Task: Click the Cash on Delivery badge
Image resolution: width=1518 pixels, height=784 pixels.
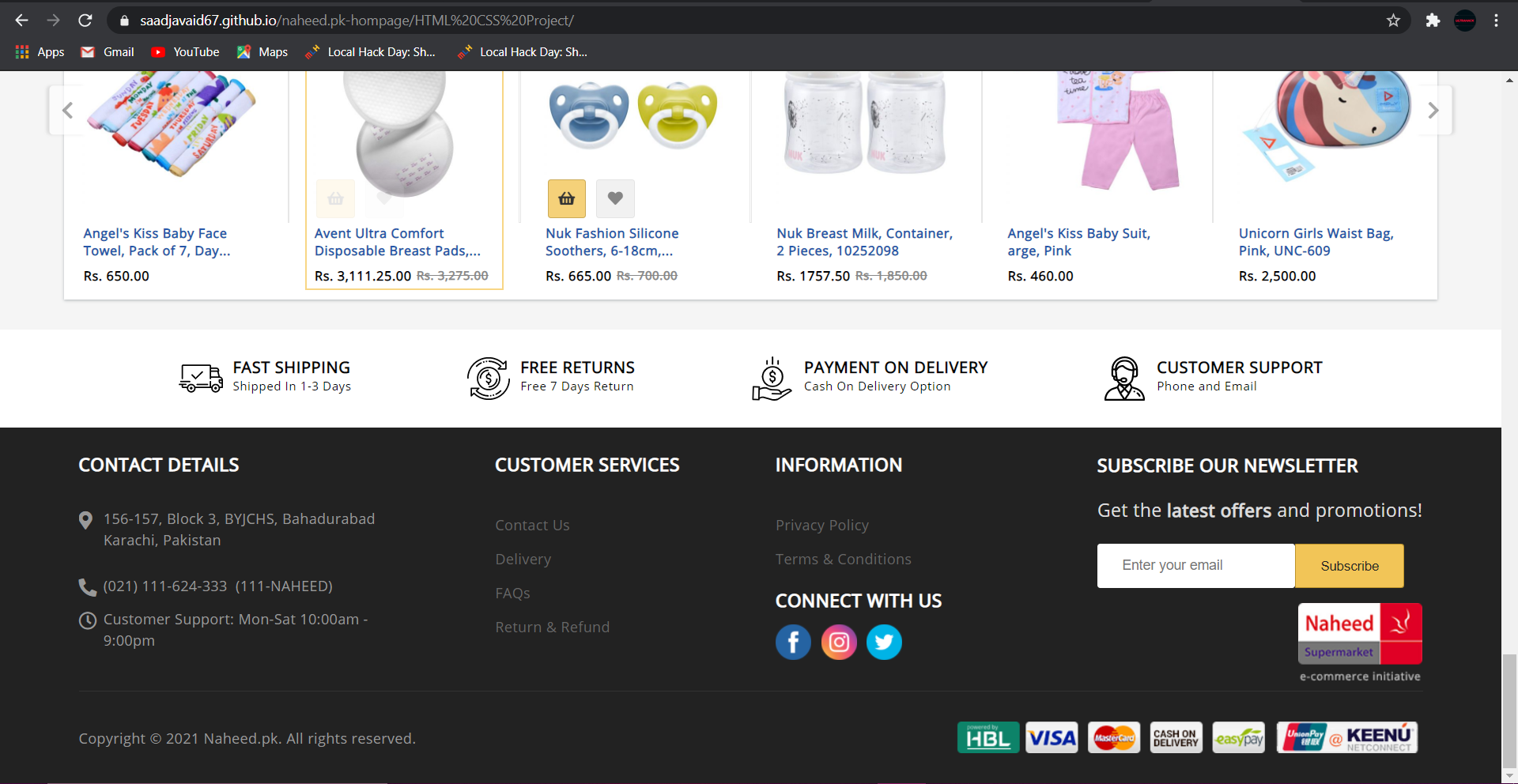Action: 1176,737
